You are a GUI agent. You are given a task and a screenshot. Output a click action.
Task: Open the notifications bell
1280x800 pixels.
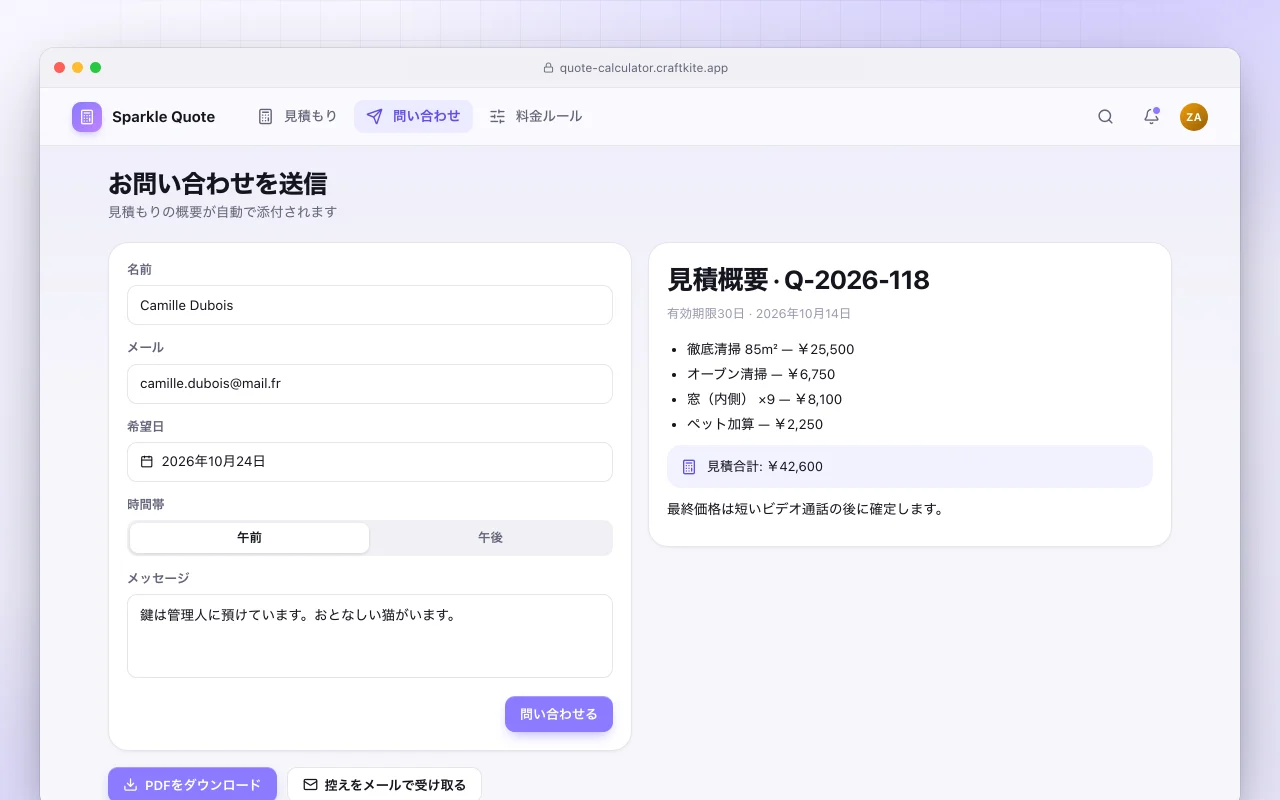[1151, 117]
